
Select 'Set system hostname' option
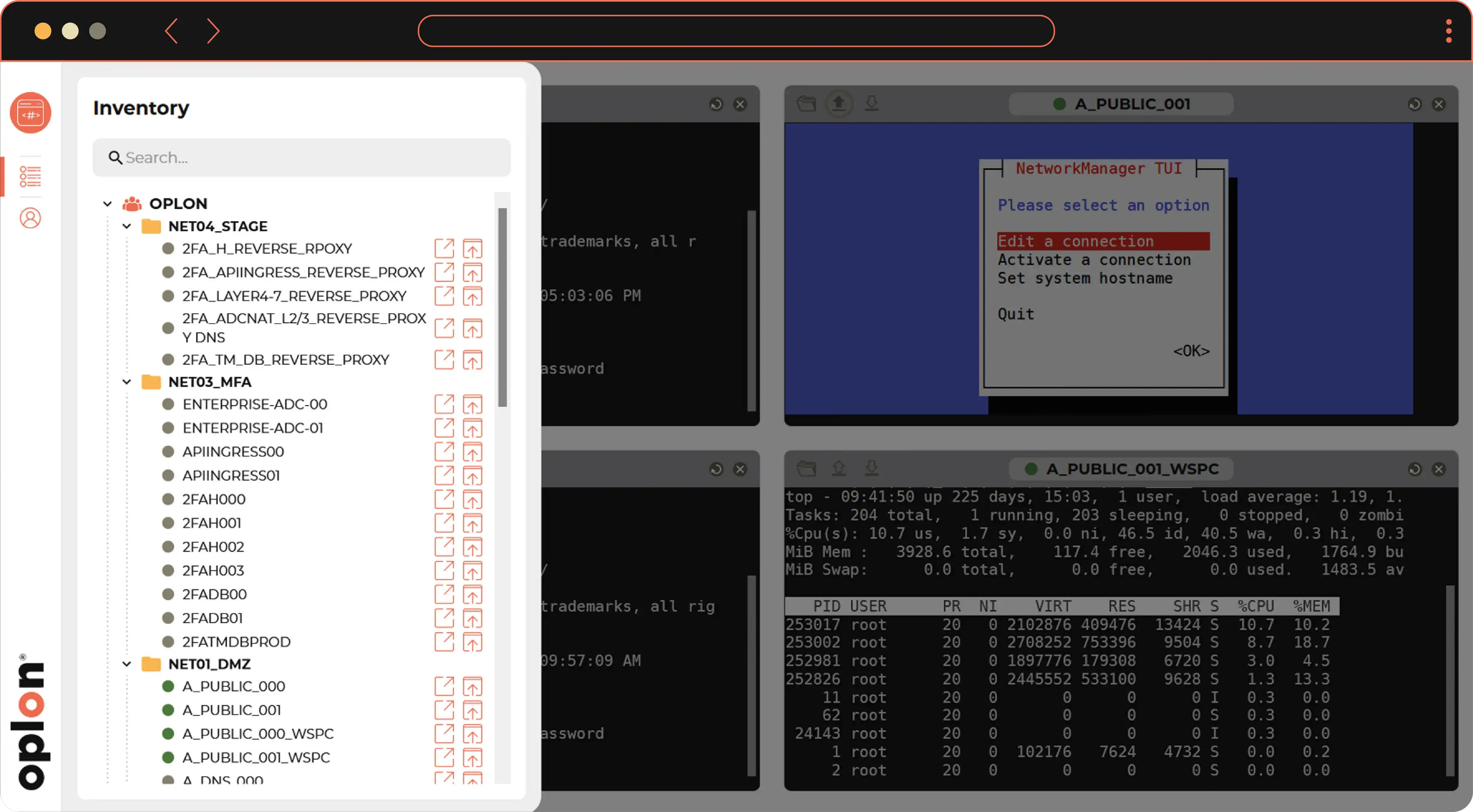(x=1085, y=278)
